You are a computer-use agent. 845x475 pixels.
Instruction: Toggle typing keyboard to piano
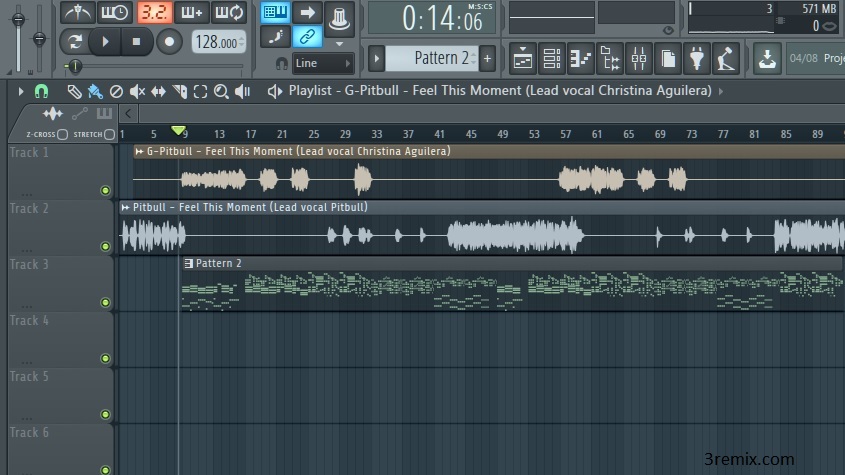275,12
